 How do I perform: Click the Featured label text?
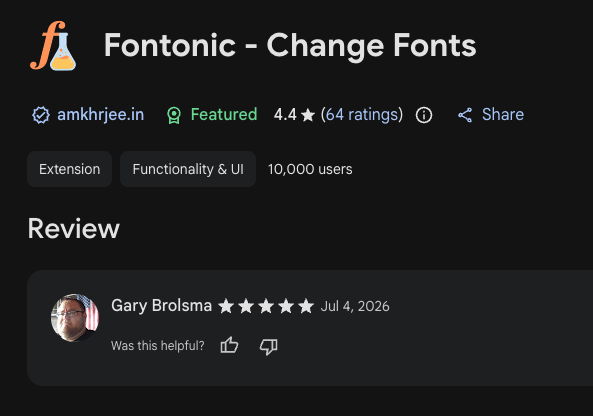[x=224, y=115]
